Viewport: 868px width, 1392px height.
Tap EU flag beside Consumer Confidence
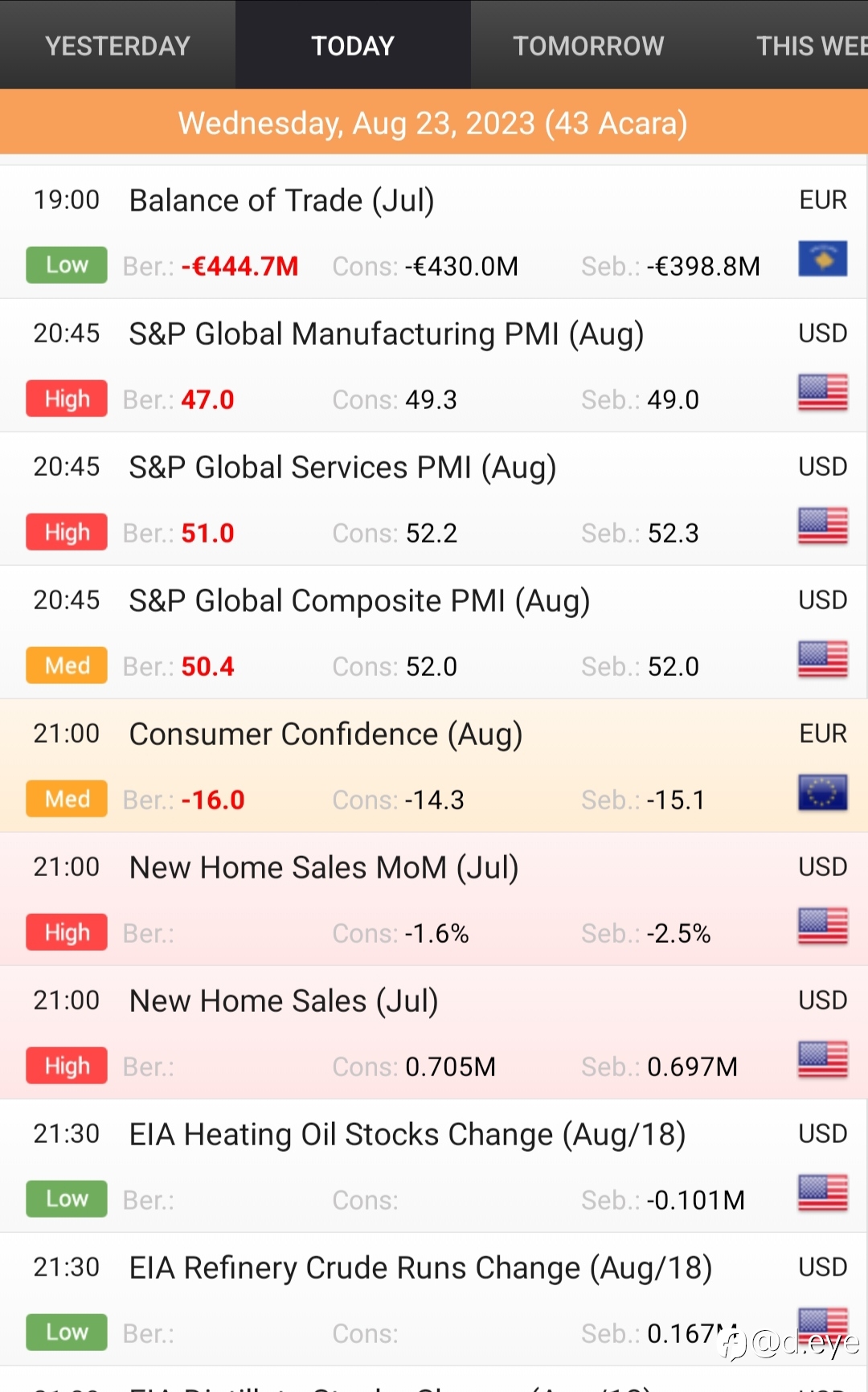click(822, 793)
